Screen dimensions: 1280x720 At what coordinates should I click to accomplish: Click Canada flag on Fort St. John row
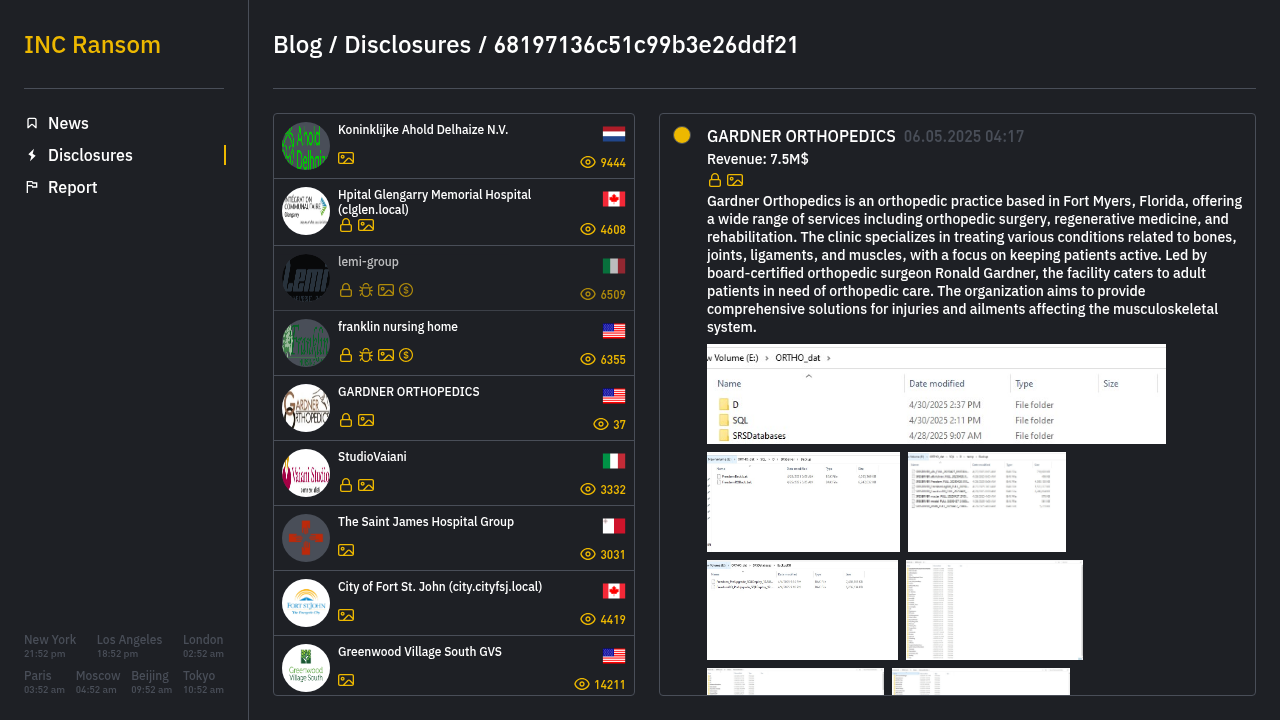(x=614, y=591)
